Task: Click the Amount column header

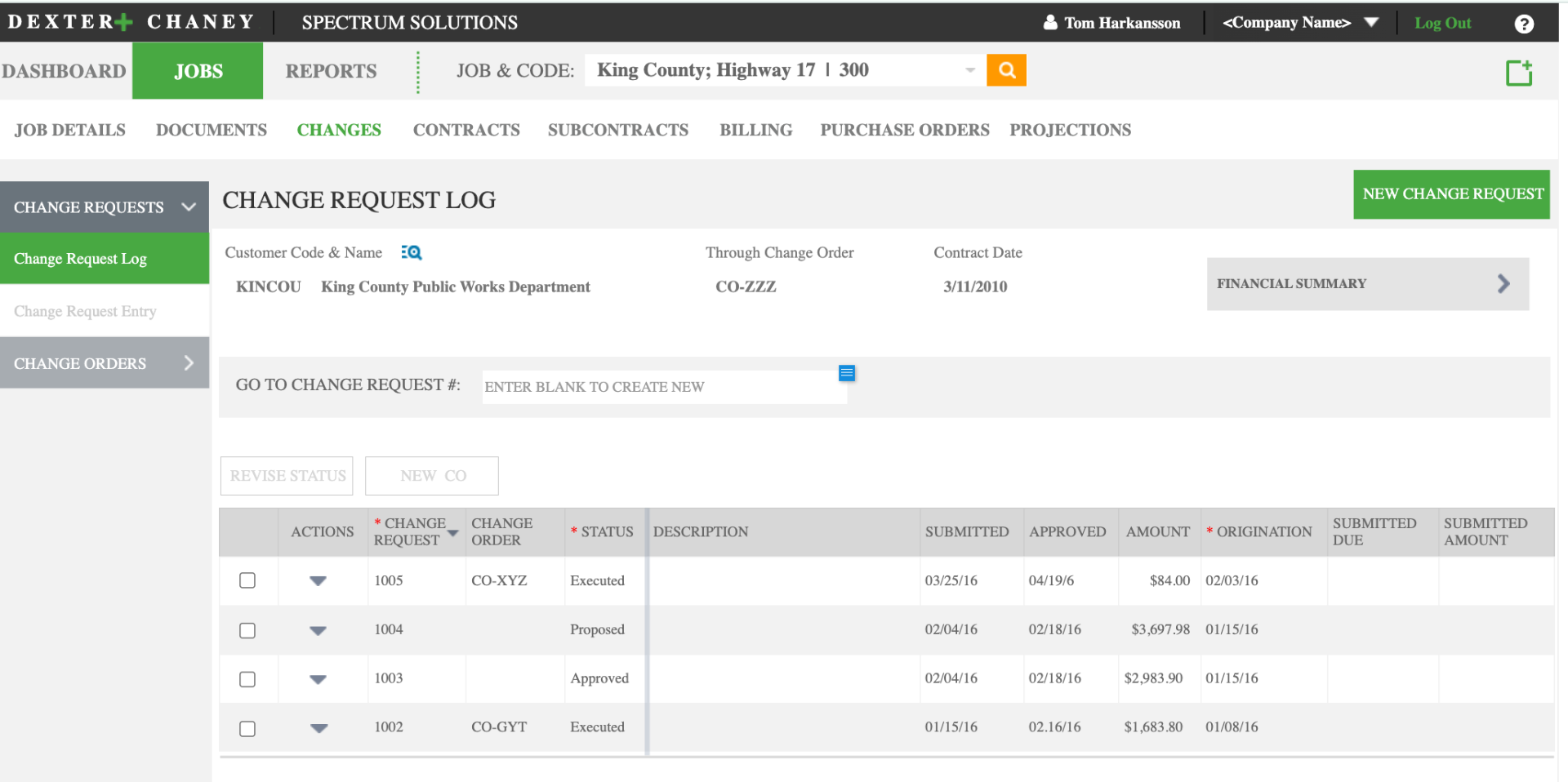Action: pos(1158,531)
